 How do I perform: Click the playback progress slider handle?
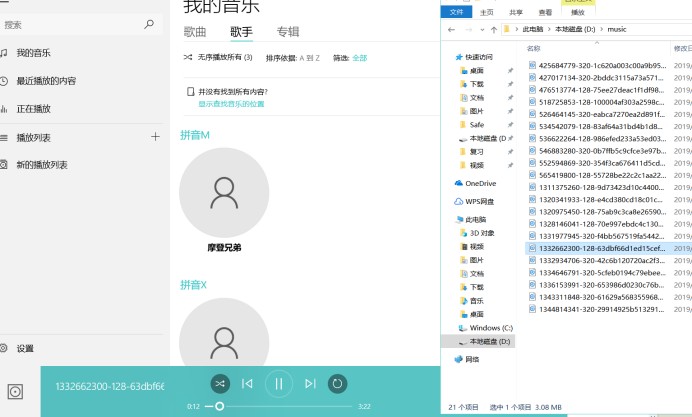coord(219,406)
